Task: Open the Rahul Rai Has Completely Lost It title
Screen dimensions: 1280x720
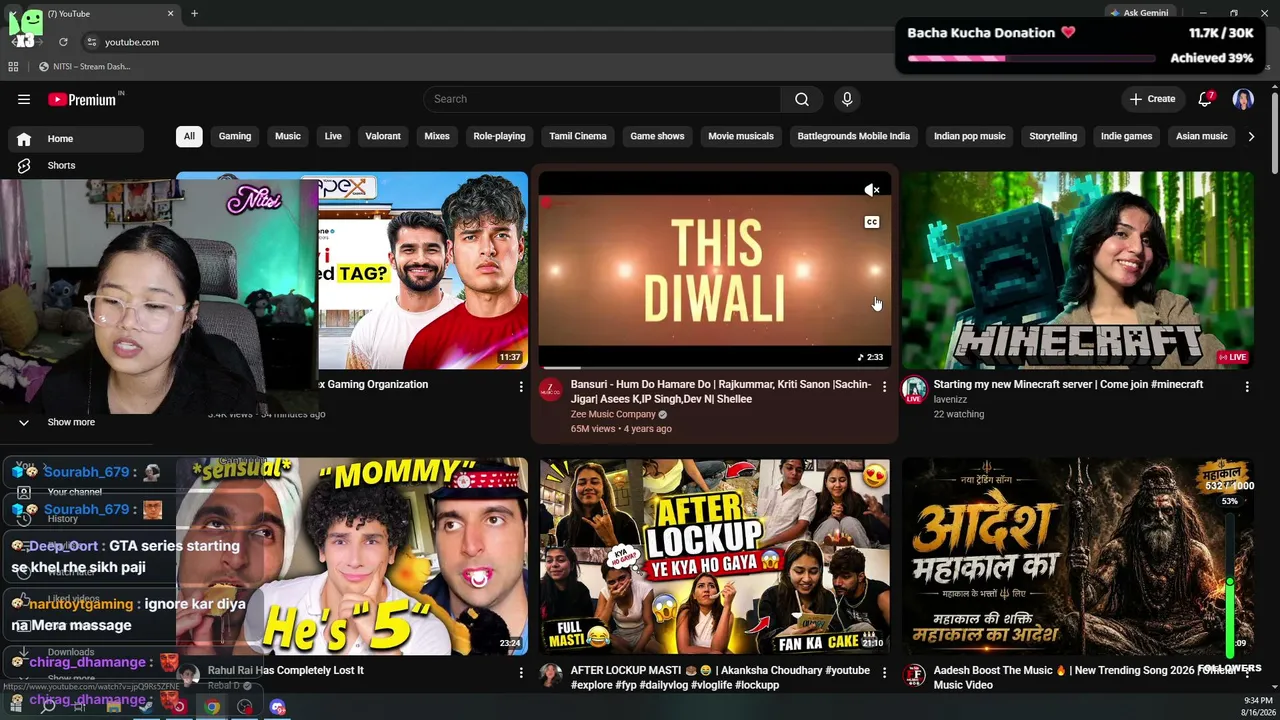Action: coord(286,670)
